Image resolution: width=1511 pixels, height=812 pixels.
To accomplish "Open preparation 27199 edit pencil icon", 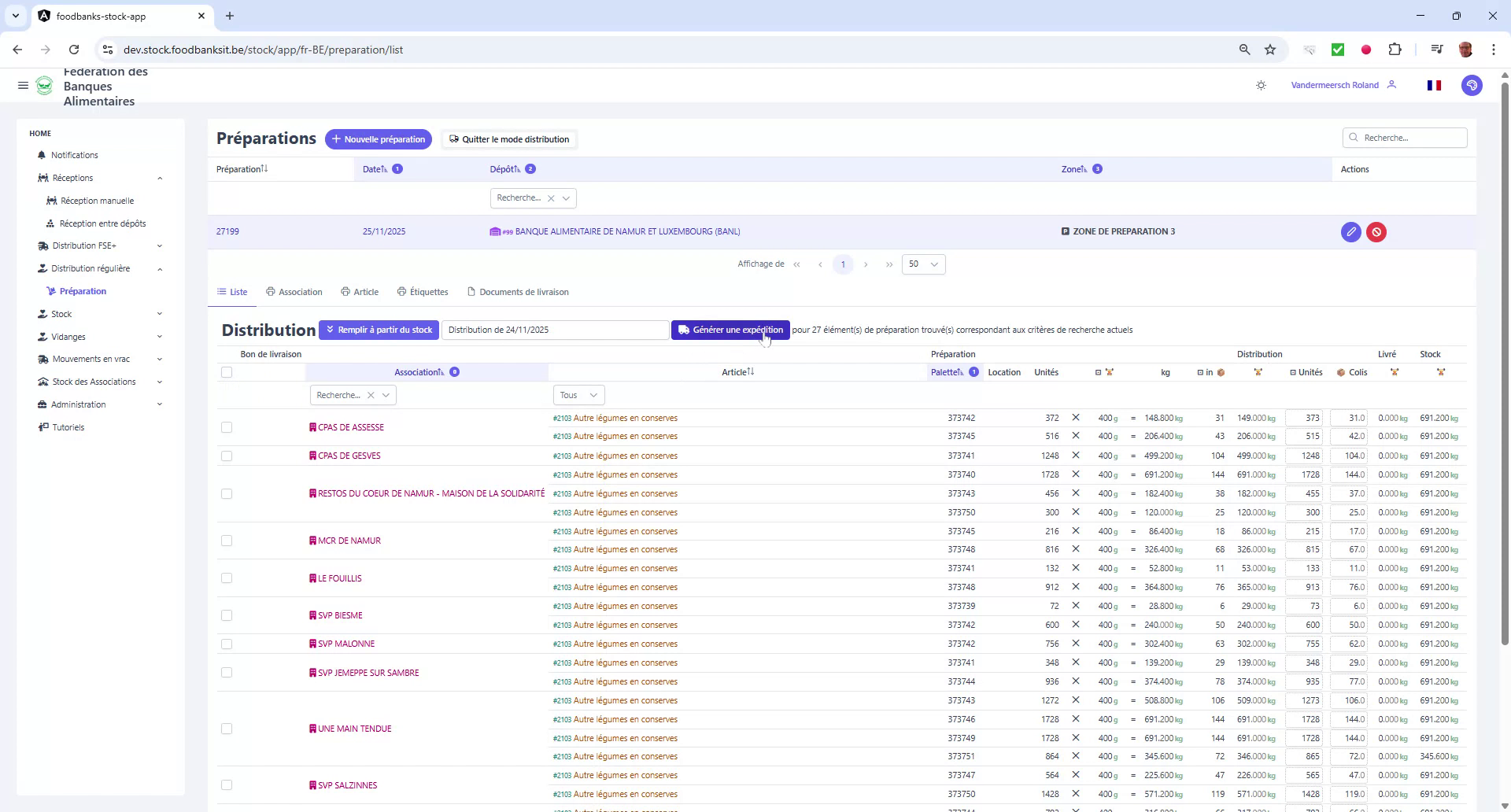I will tap(1351, 231).
